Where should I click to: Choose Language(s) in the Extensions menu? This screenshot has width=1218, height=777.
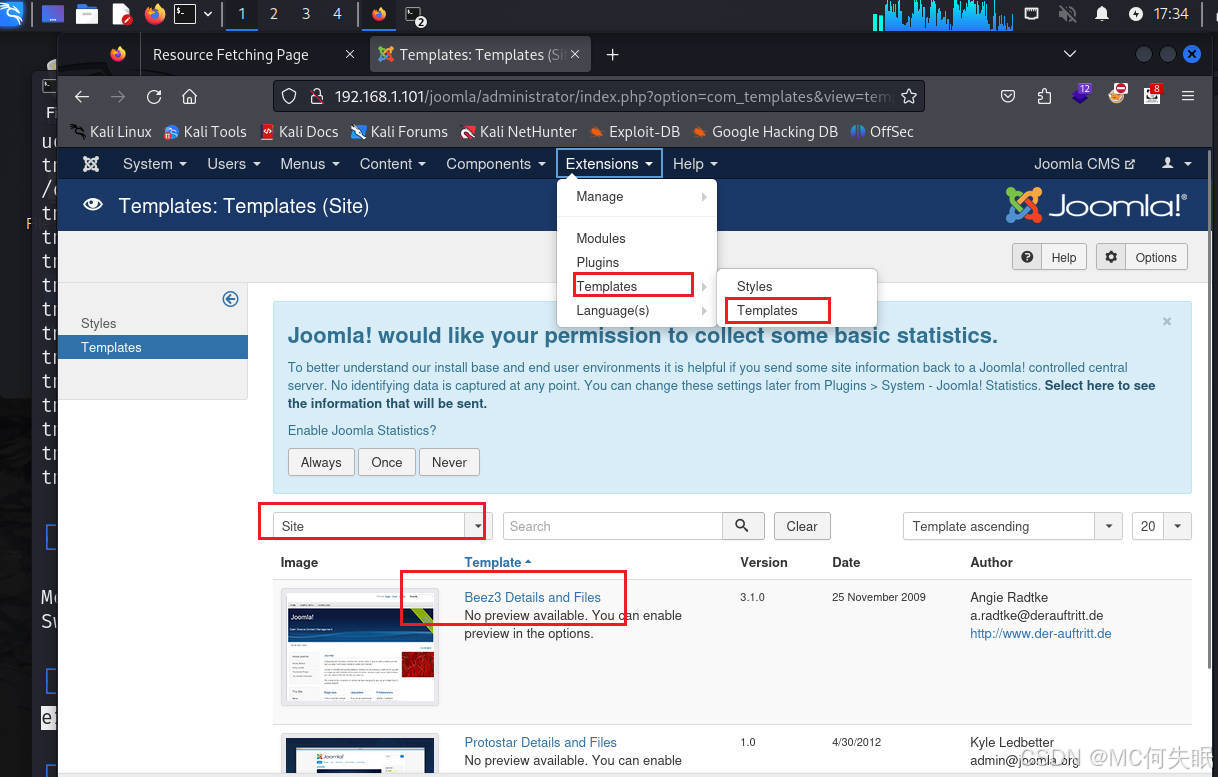tap(637, 310)
